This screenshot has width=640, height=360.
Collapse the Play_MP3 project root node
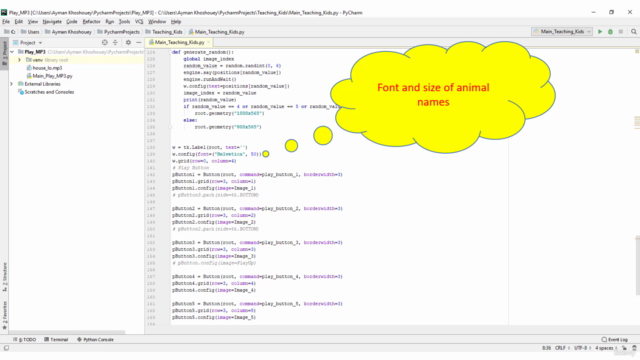(12, 52)
